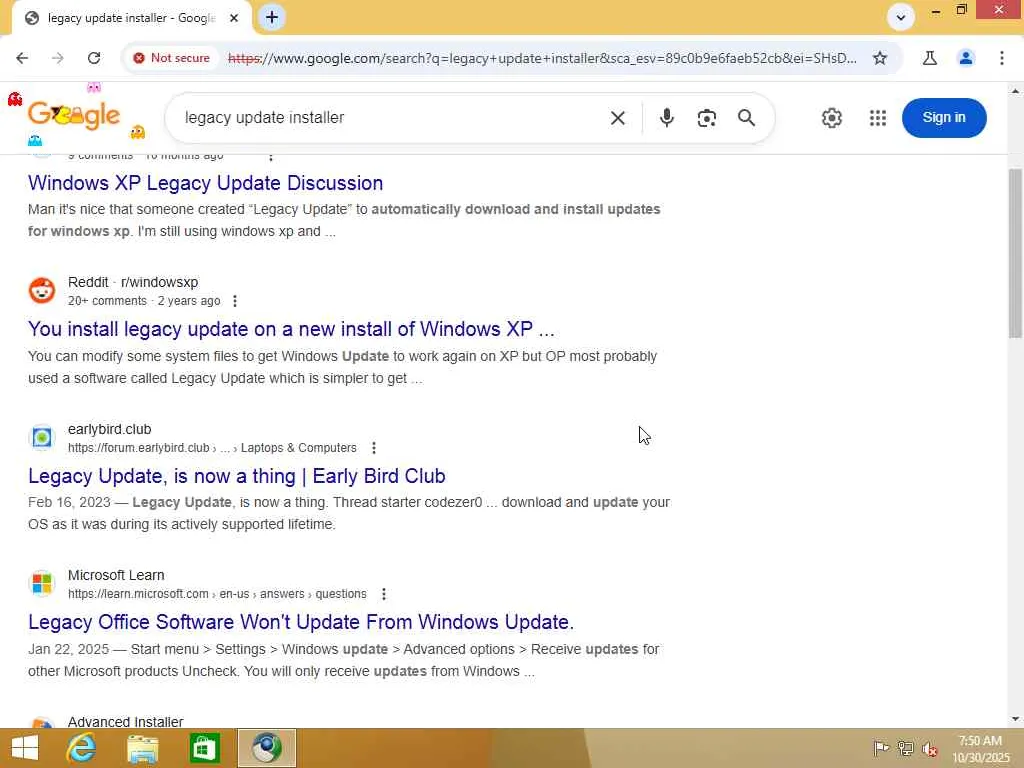Open Google apps grid icon
The width and height of the screenshot is (1024, 768).
(878, 118)
